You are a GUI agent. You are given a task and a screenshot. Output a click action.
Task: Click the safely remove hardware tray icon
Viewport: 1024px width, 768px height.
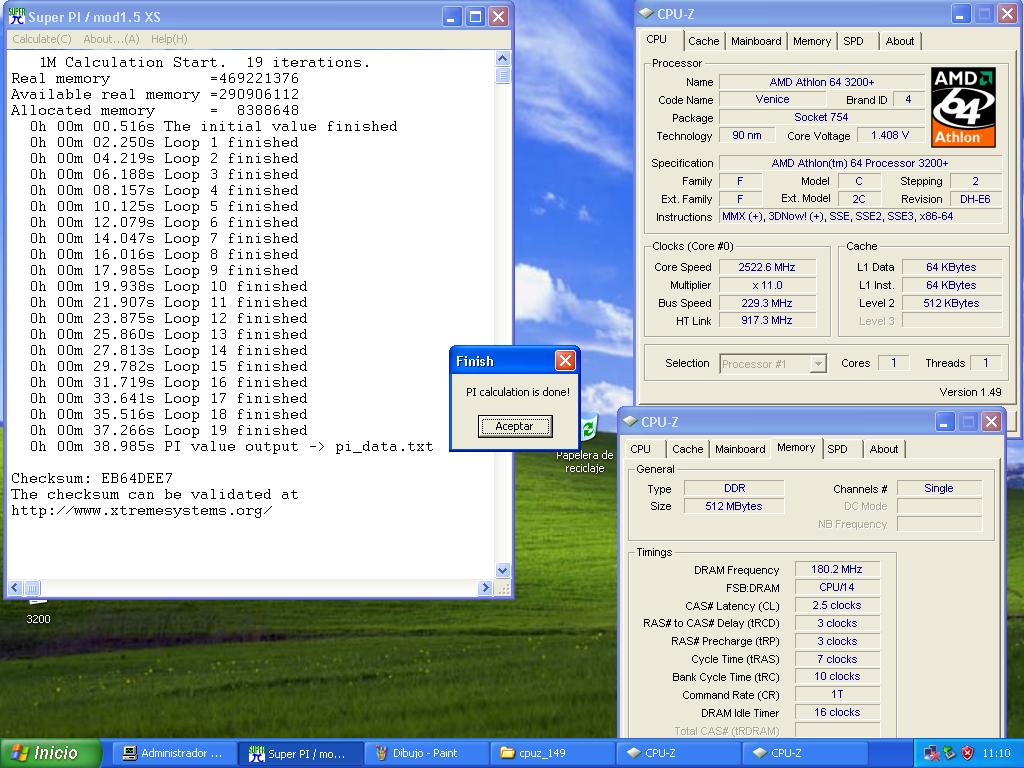[950, 753]
